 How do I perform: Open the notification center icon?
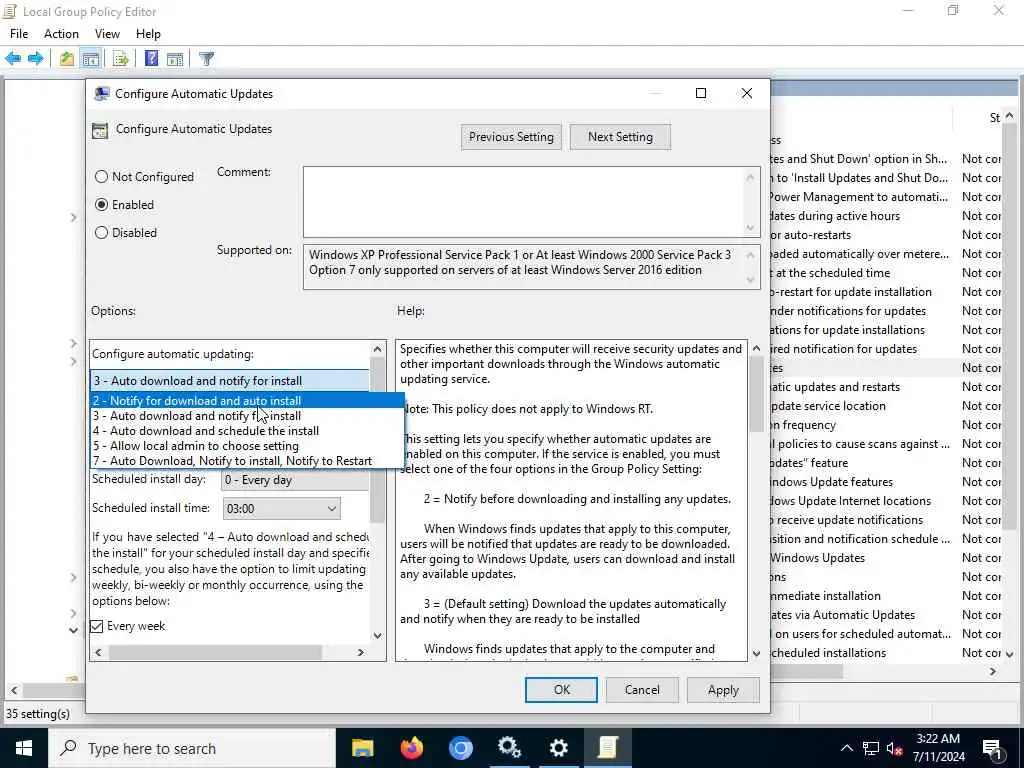pos(992,750)
